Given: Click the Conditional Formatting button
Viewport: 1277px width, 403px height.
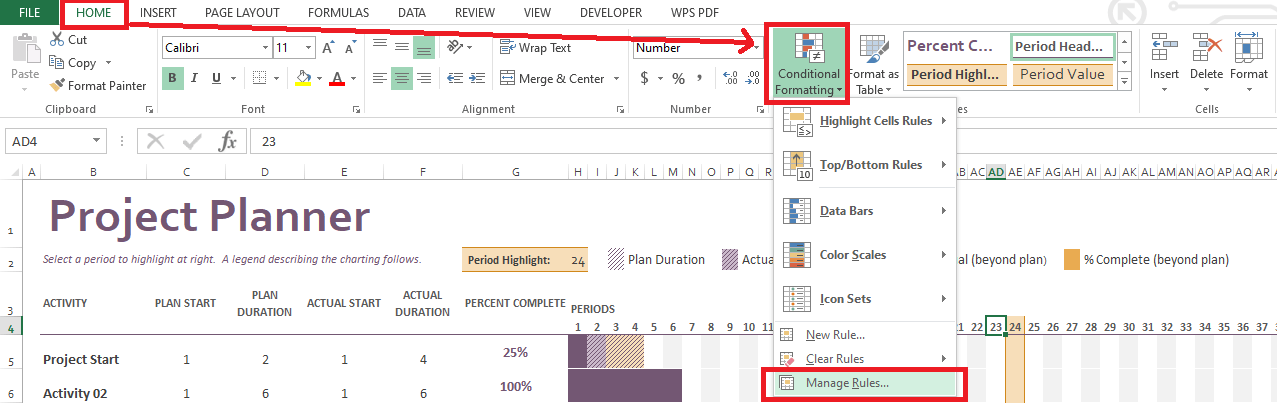Looking at the screenshot, I should 809,63.
